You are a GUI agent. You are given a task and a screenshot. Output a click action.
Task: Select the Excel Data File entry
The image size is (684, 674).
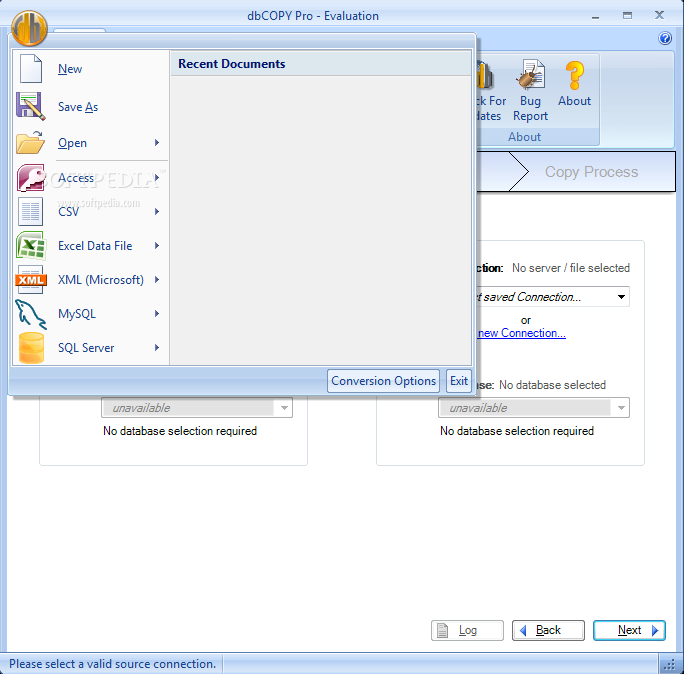pos(90,246)
